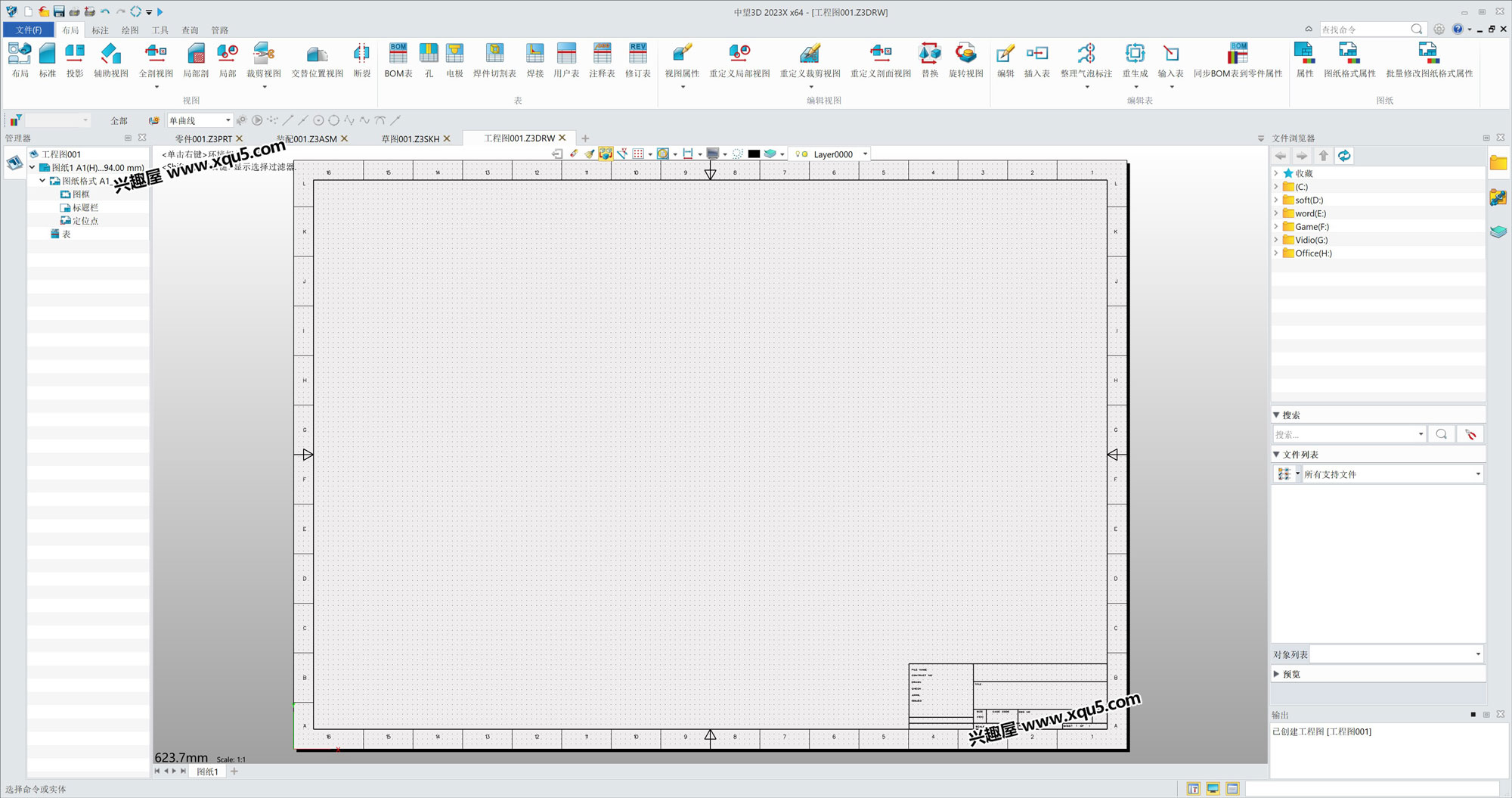Switch to the 零件001.Z3PRT document tab
Viewport: 1512px width, 798px height.
[x=203, y=138]
